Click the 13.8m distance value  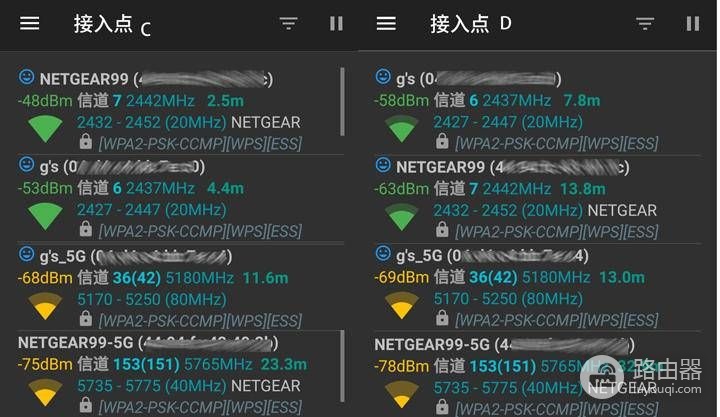[x=583, y=188]
